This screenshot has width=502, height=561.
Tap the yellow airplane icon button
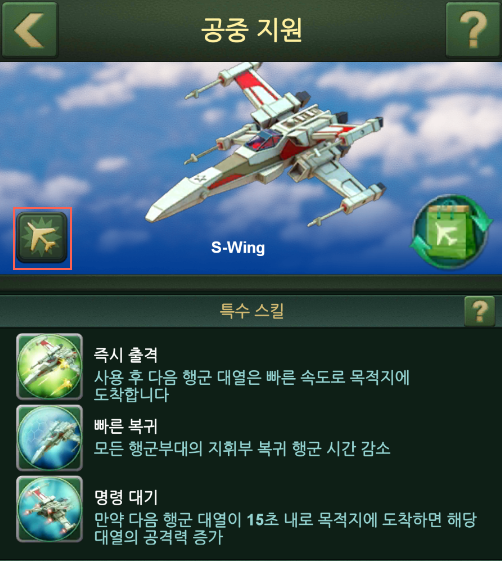click(x=42, y=238)
